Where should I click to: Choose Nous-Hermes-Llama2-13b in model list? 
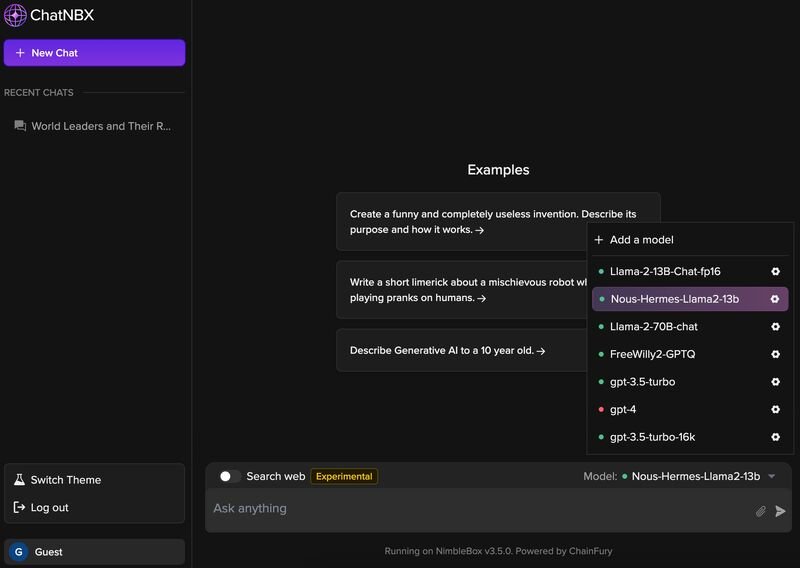point(674,299)
